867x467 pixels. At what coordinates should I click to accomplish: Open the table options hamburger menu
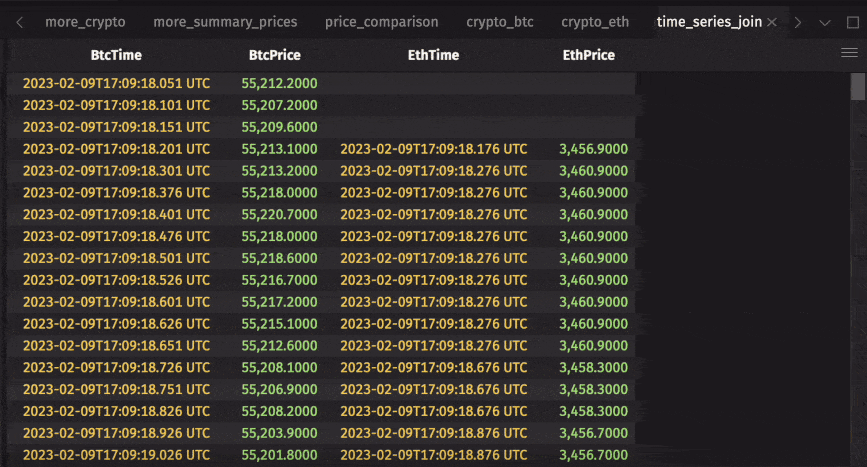[849, 55]
